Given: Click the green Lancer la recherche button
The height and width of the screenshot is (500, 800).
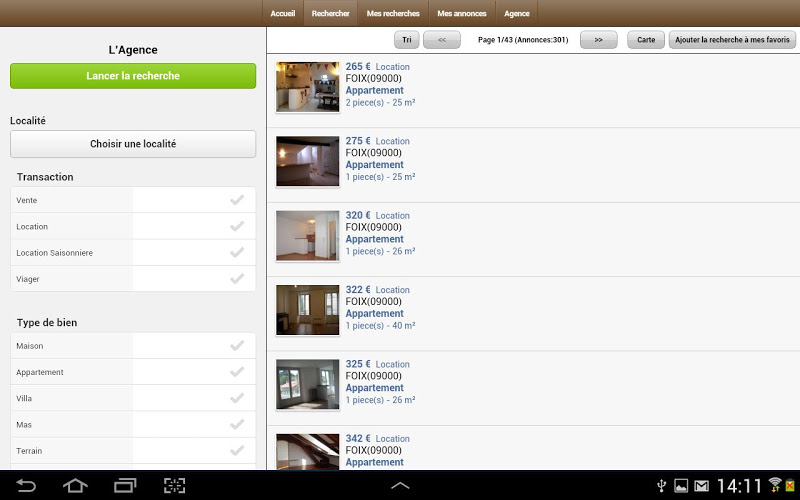Looking at the screenshot, I should click(x=133, y=76).
